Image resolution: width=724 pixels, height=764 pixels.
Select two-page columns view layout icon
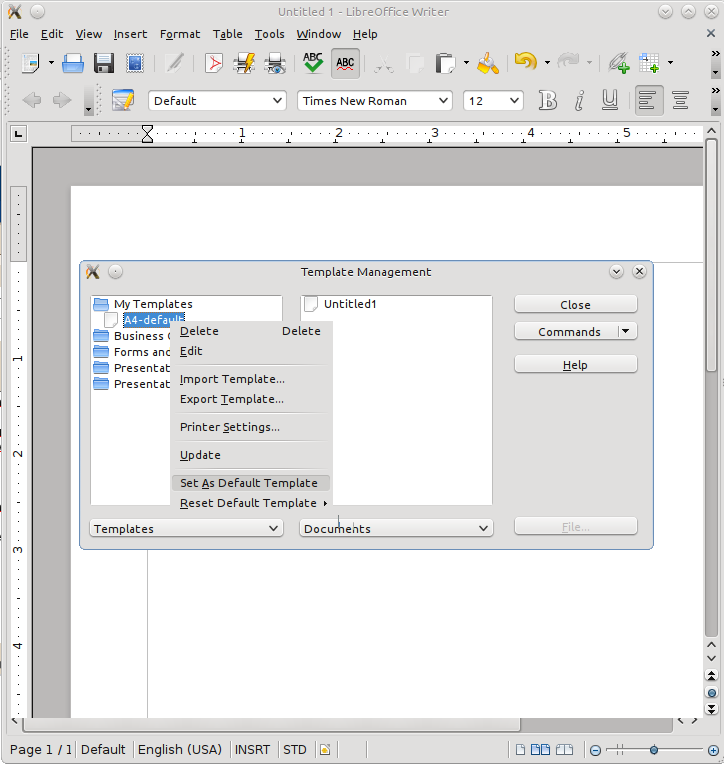point(540,749)
